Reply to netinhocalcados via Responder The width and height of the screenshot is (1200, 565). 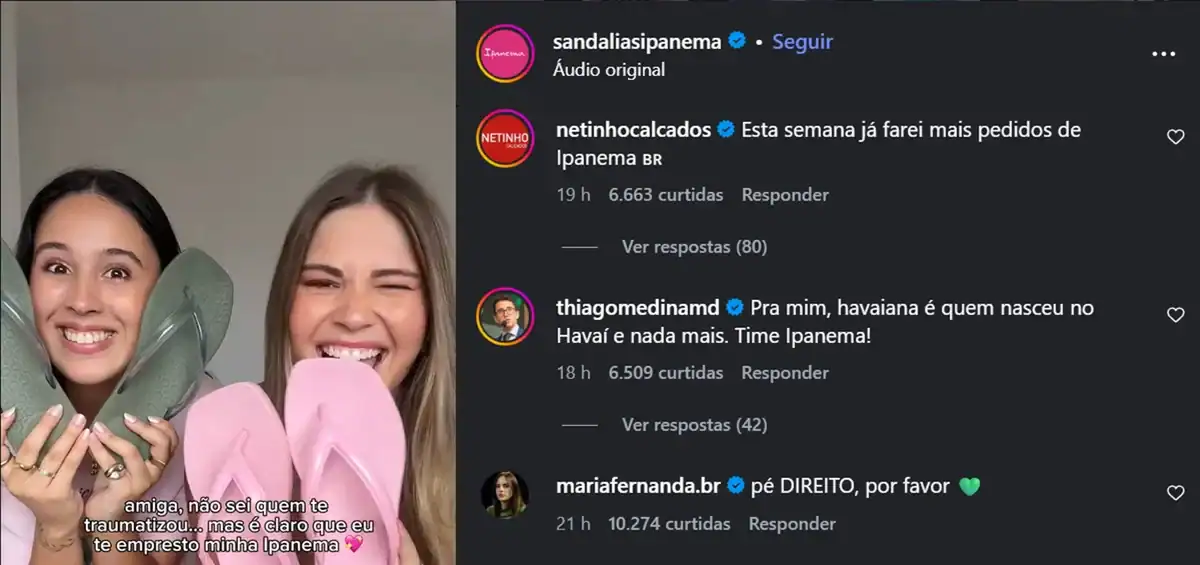point(785,195)
